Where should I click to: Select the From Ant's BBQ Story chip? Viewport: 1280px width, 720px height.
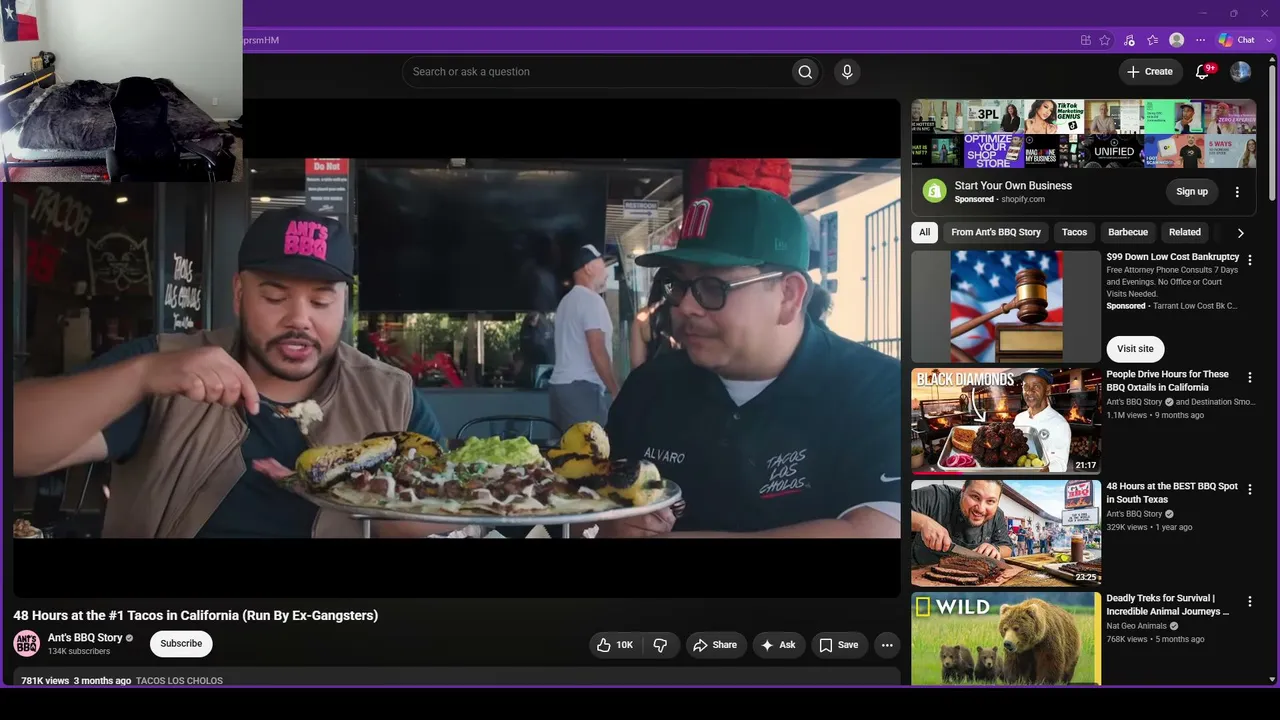click(996, 232)
